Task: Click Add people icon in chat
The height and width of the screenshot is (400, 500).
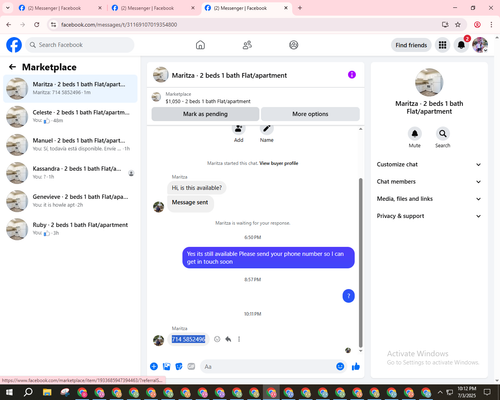Action: tap(238, 129)
